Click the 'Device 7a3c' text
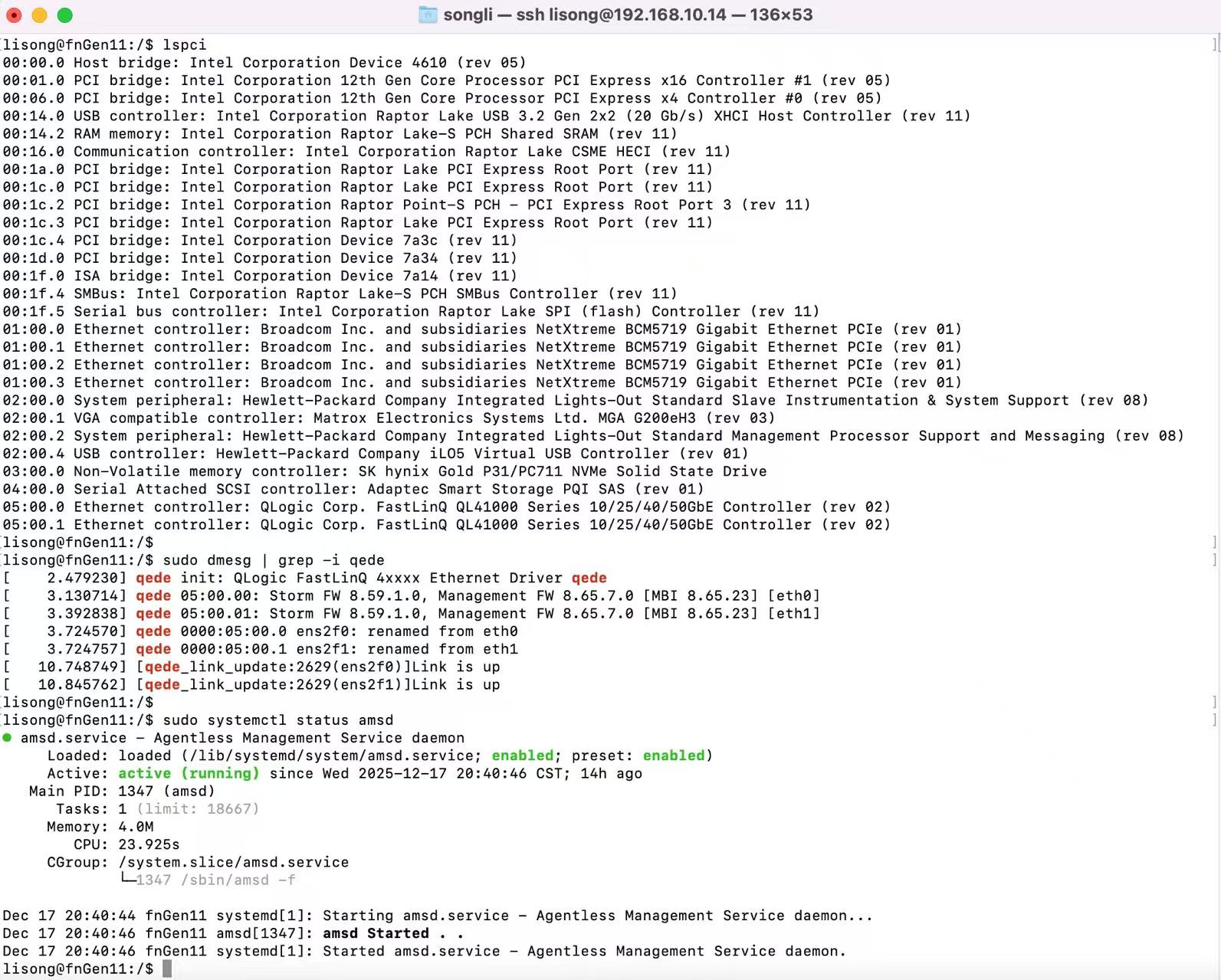The width and height of the screenshot is (1221, 980). click(389, 241)
